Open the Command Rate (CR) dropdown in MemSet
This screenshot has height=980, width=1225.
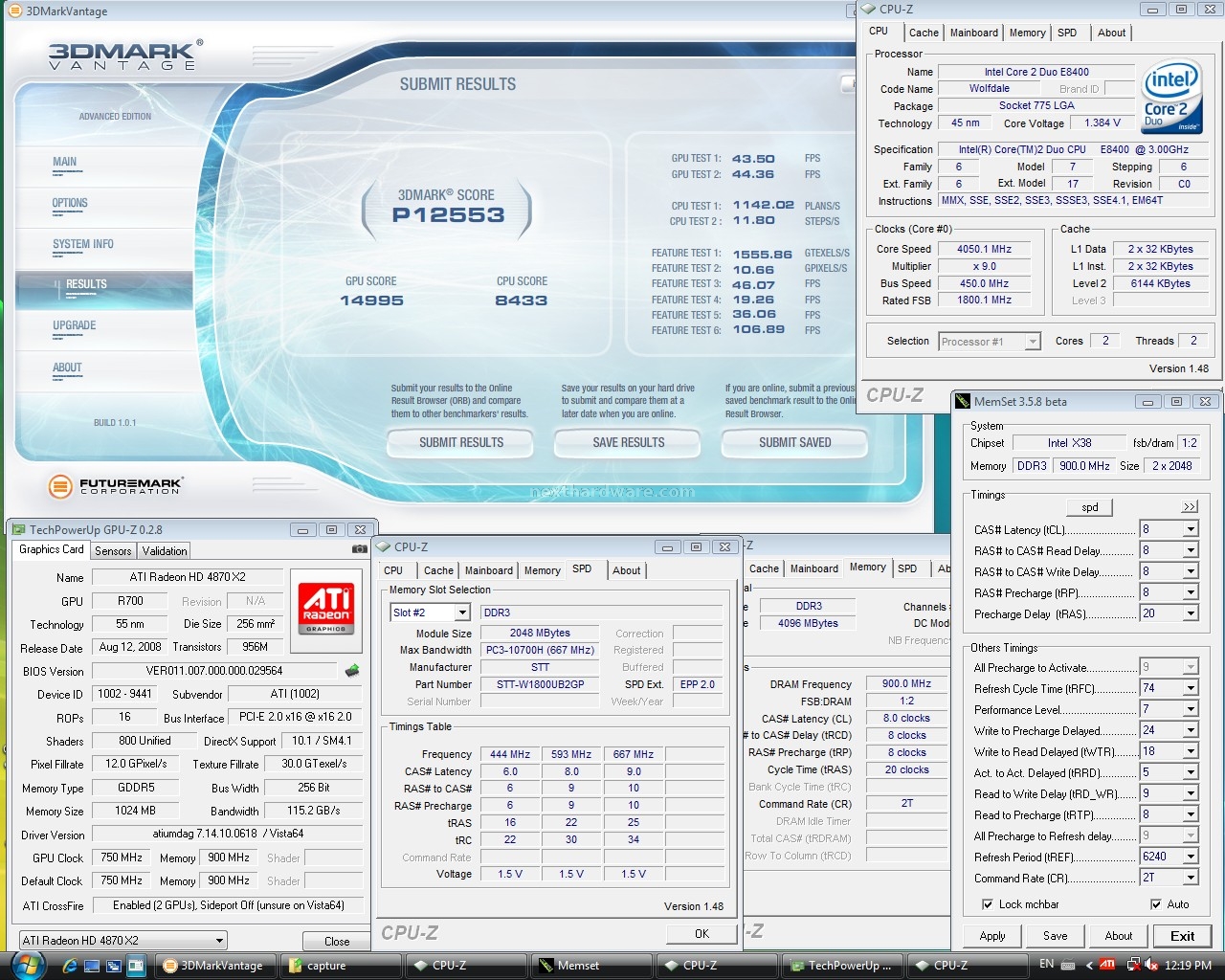tap(1191, 878)
